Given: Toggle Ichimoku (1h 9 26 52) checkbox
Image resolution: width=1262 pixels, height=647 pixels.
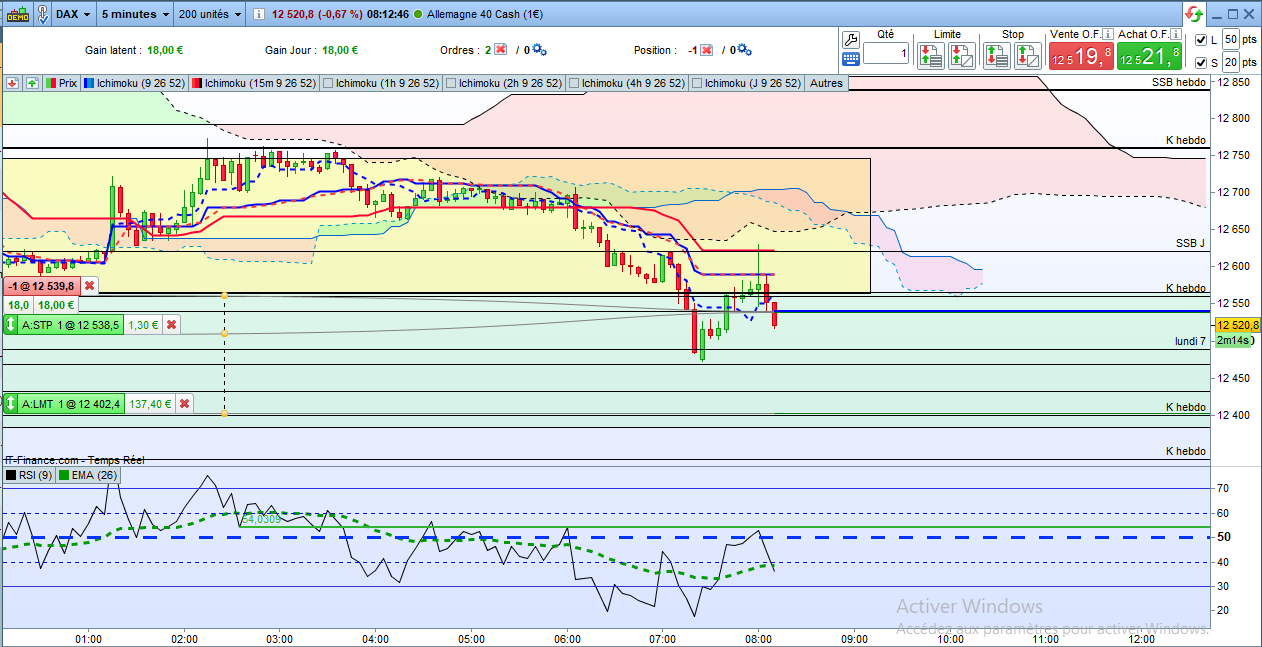Looking at the screenshot, I should pos(328,83).
